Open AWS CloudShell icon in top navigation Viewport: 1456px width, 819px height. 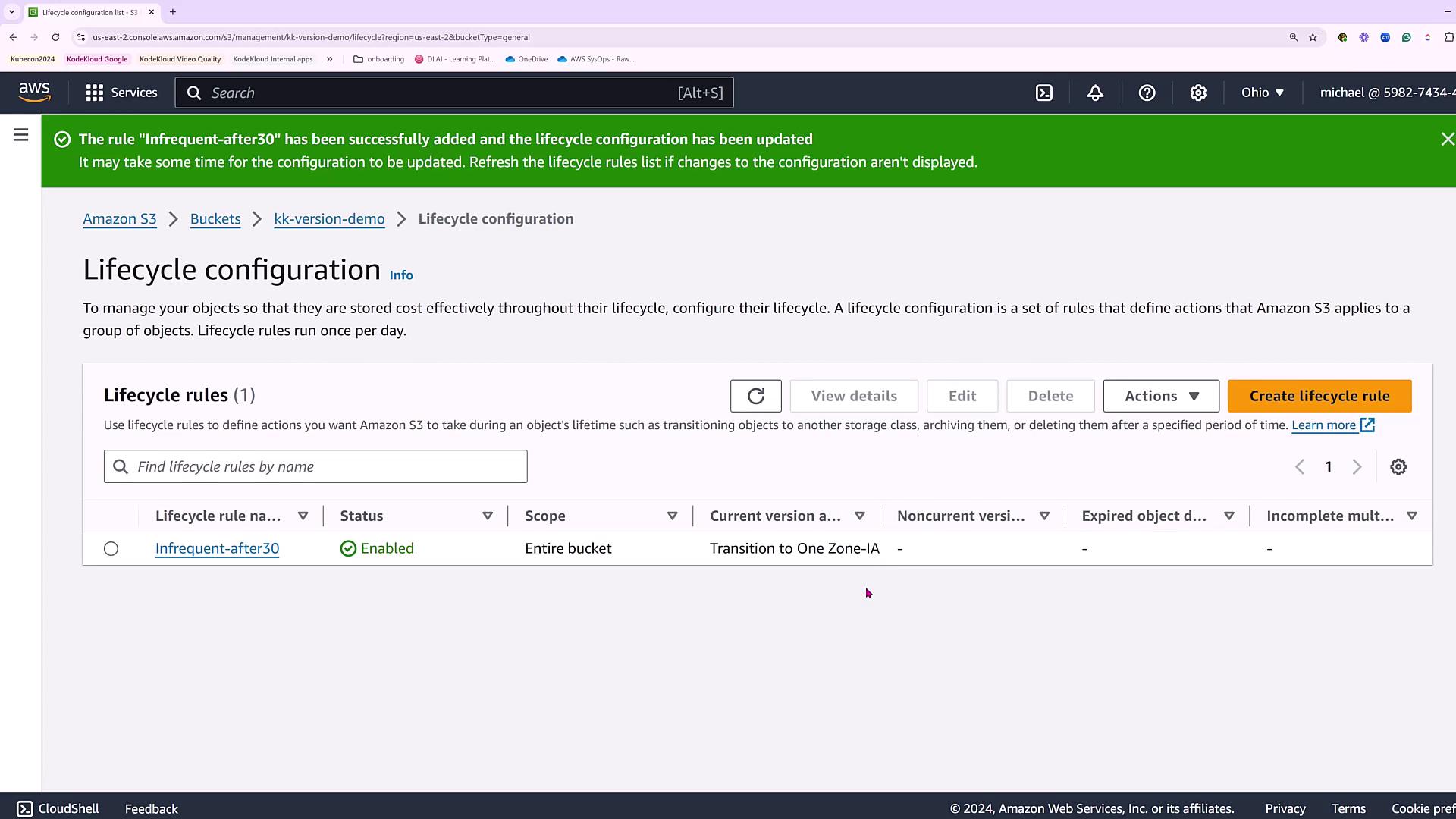(x=1044, y=93)
